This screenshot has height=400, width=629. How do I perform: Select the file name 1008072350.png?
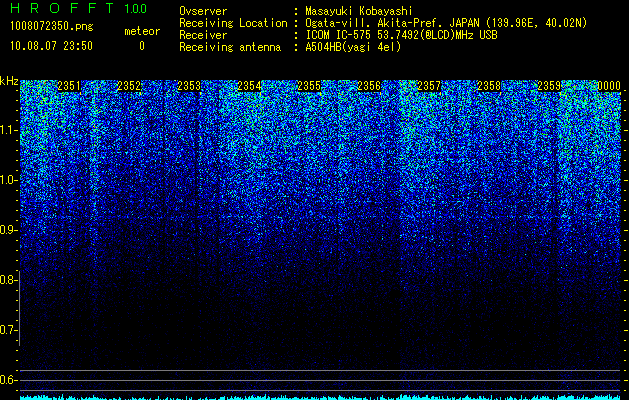pyautogui.click(x=52, y=27)
